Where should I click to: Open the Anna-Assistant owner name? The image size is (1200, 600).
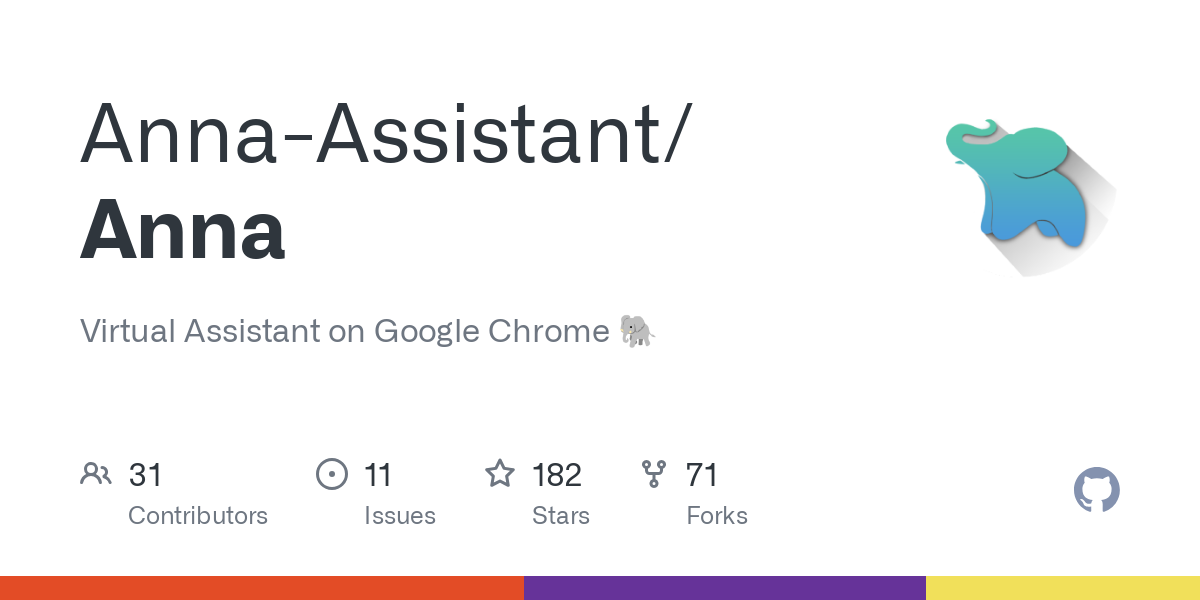tap(385, 133)
